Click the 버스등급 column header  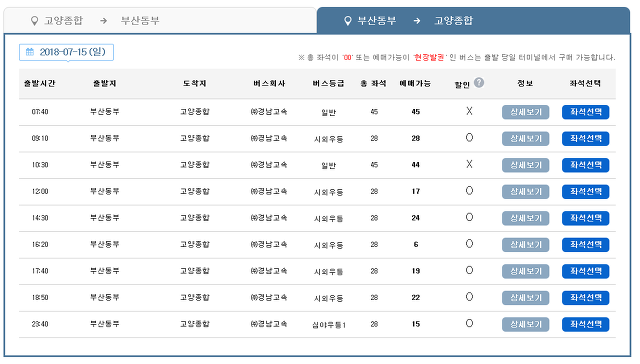[x=328, y=84]
